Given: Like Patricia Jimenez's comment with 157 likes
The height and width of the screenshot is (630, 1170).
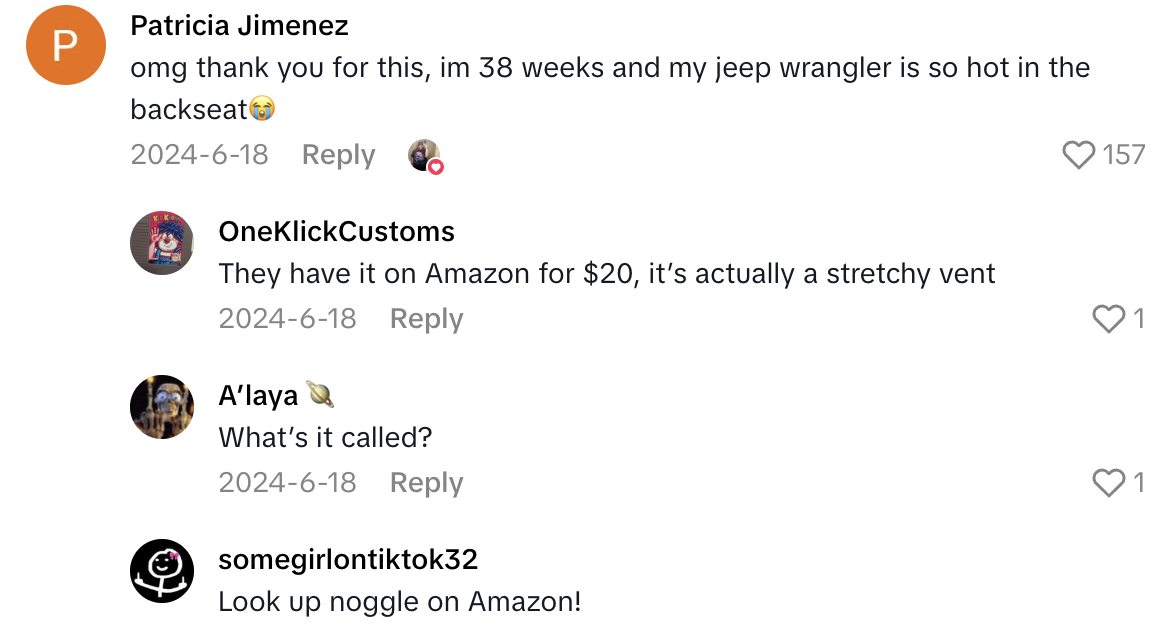Looking at the screenshot, I should click(x=1078, y=155).
